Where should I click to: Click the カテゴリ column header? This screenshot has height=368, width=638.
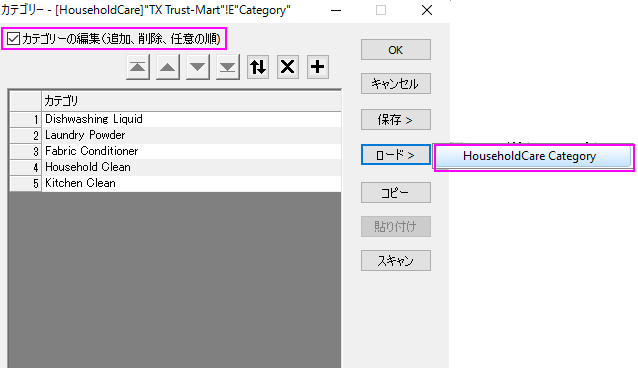tap(191, 101)
